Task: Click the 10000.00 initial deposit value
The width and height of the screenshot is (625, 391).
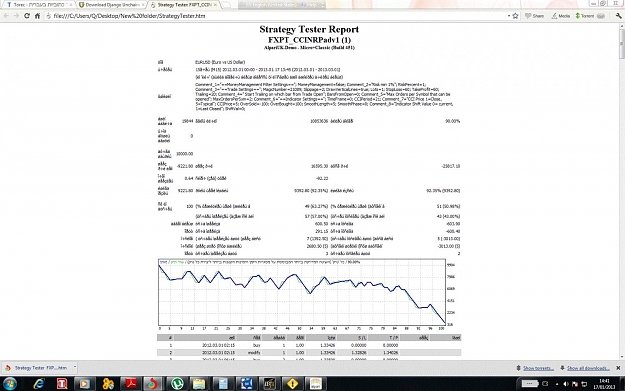Action: 185,154
